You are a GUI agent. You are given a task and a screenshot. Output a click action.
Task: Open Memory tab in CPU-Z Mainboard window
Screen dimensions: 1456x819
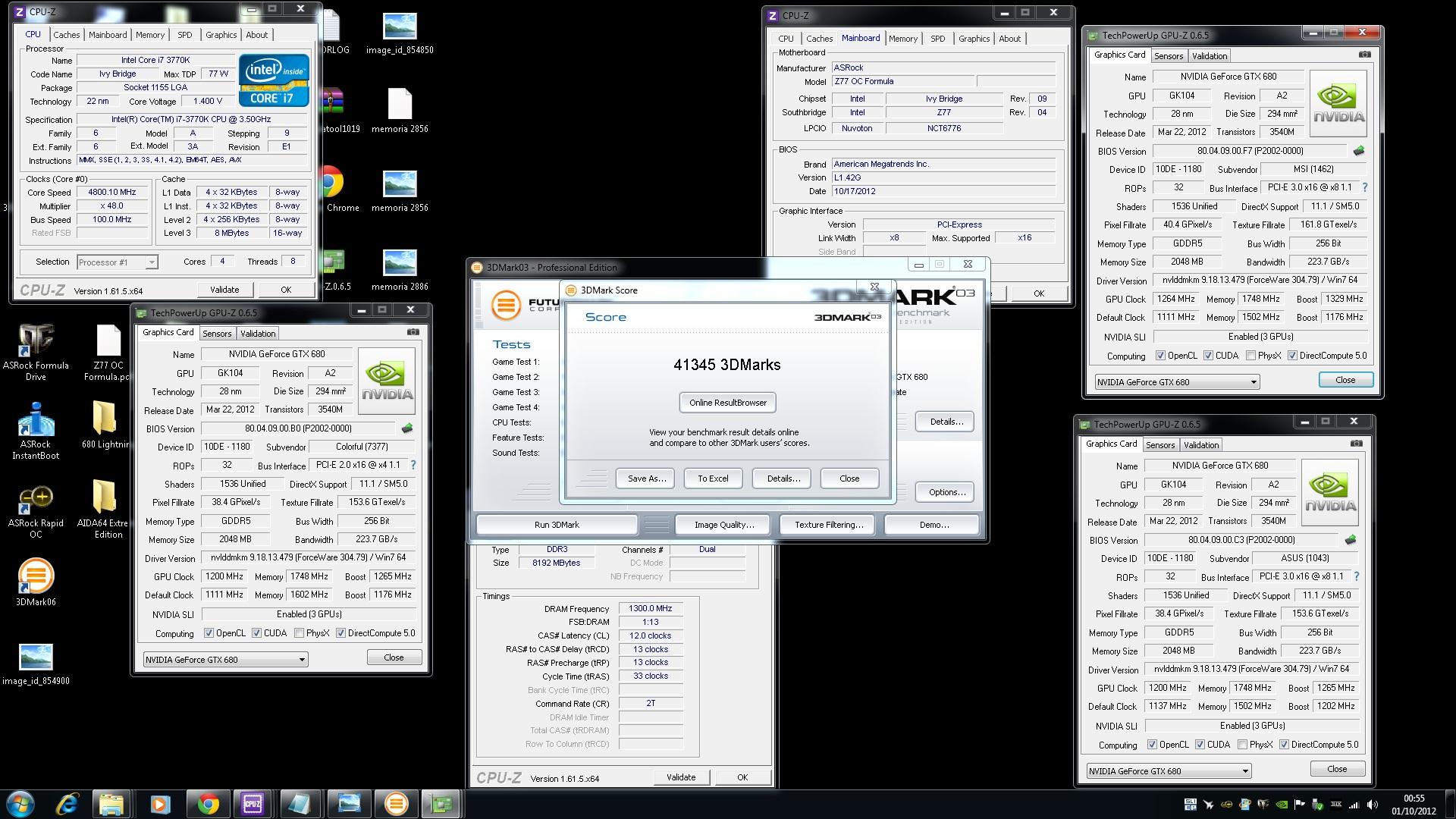click(902, 39)
